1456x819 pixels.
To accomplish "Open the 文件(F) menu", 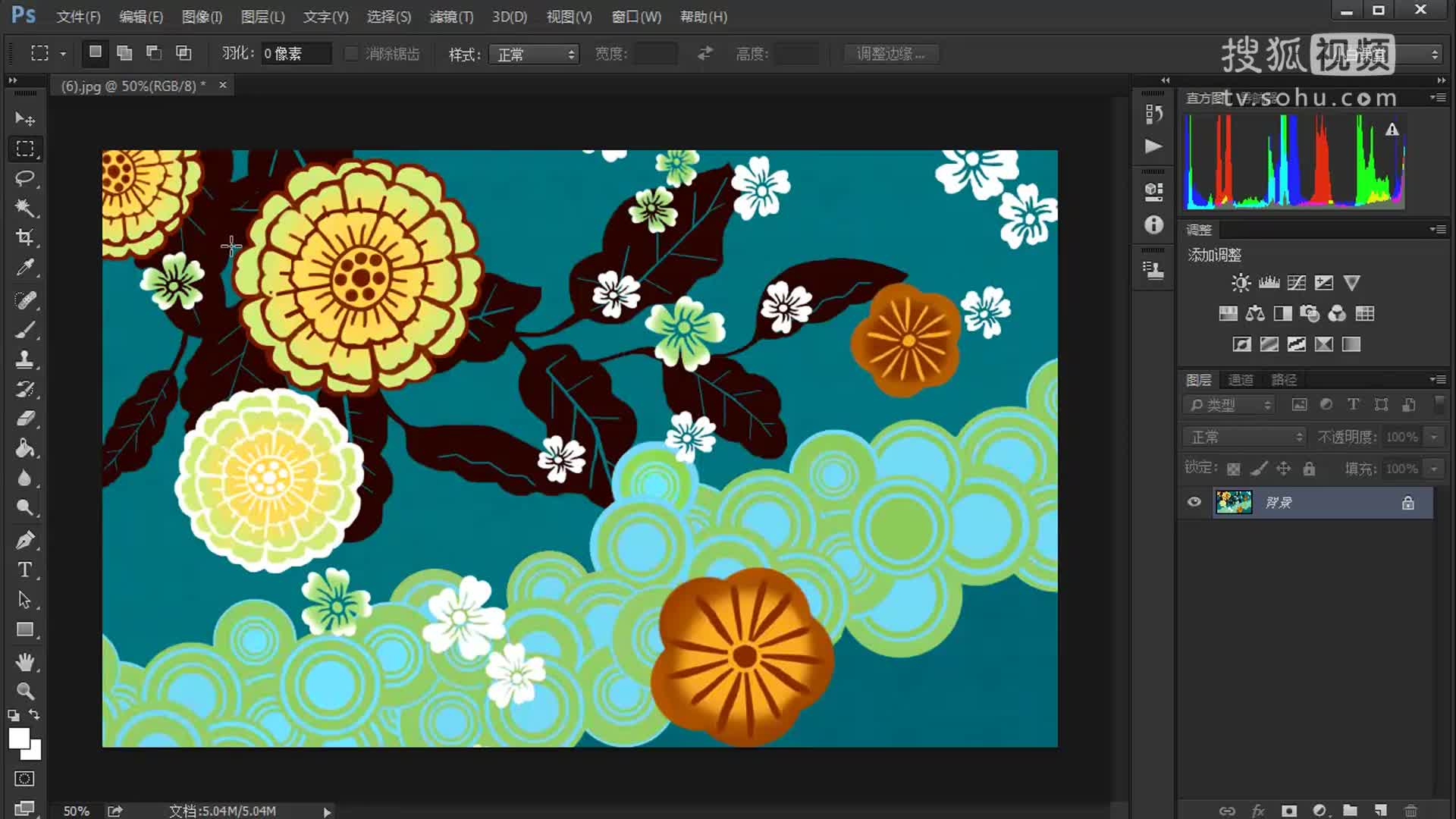I will click(x=78, y=17).
